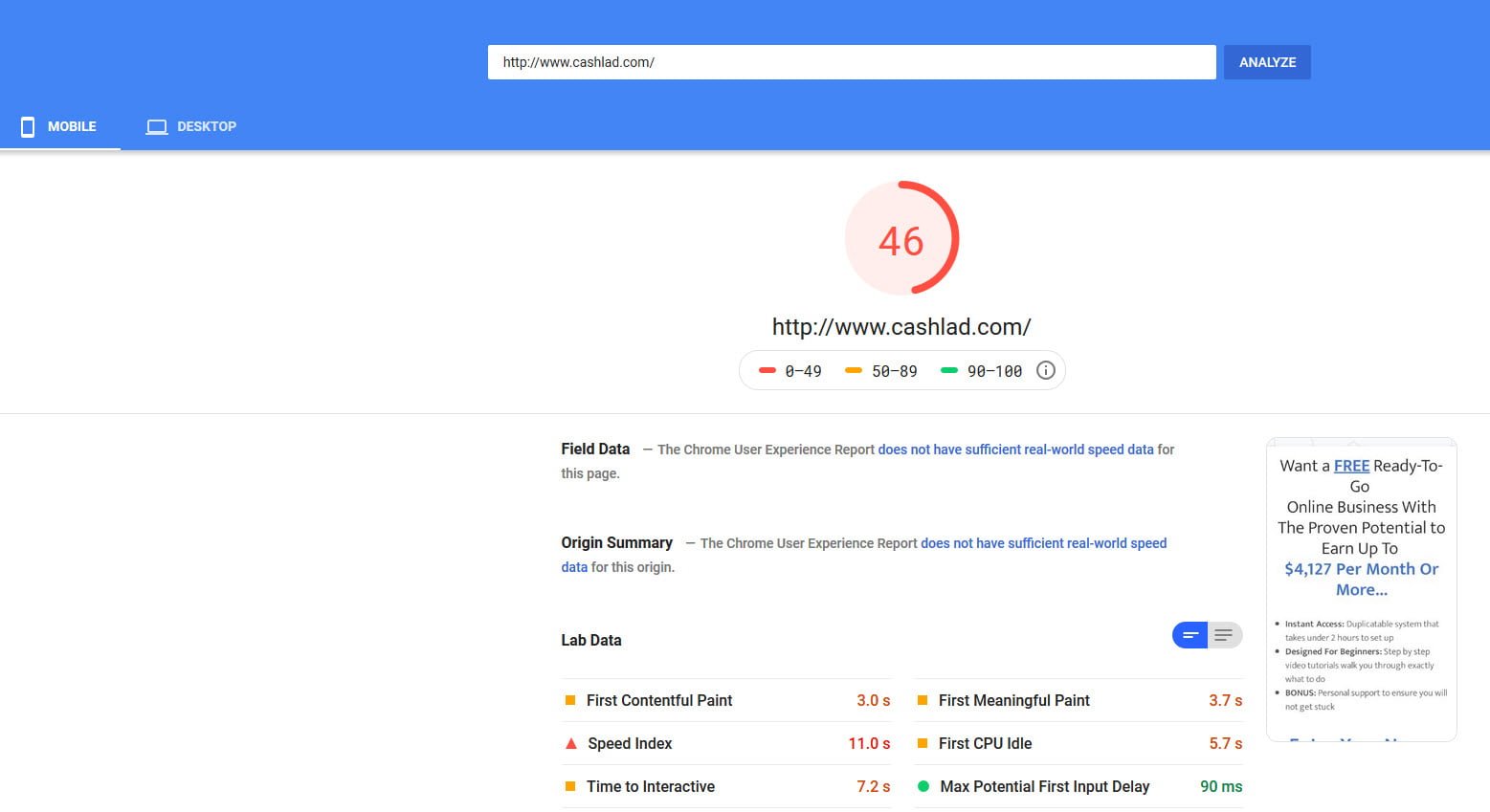Click the mobile phone icon beside MOBILE
Image resolution: width=1490 pixels, height=812 pixels.
point(27,126)
